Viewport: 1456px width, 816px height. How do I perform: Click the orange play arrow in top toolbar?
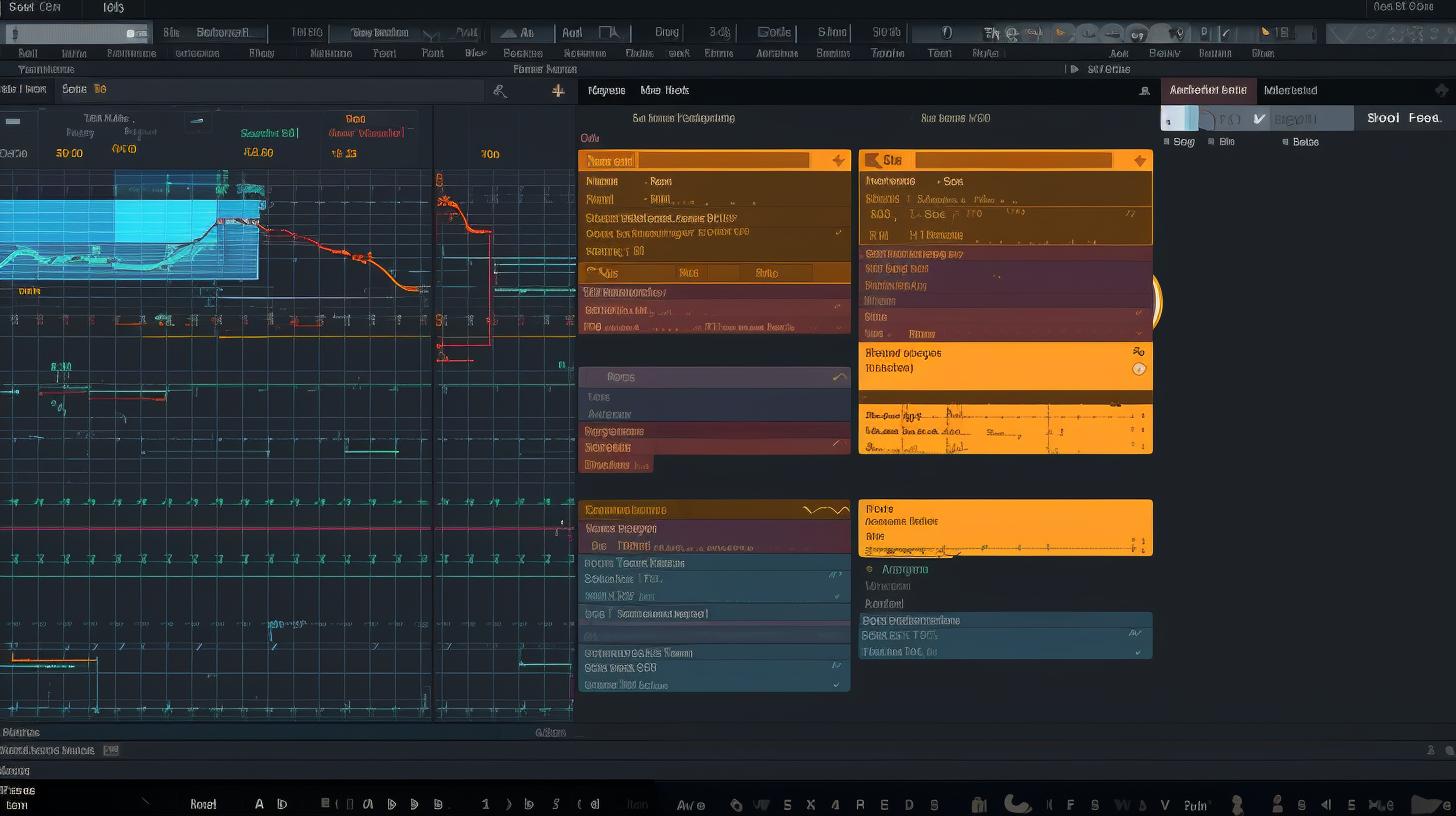(1060, 33)
